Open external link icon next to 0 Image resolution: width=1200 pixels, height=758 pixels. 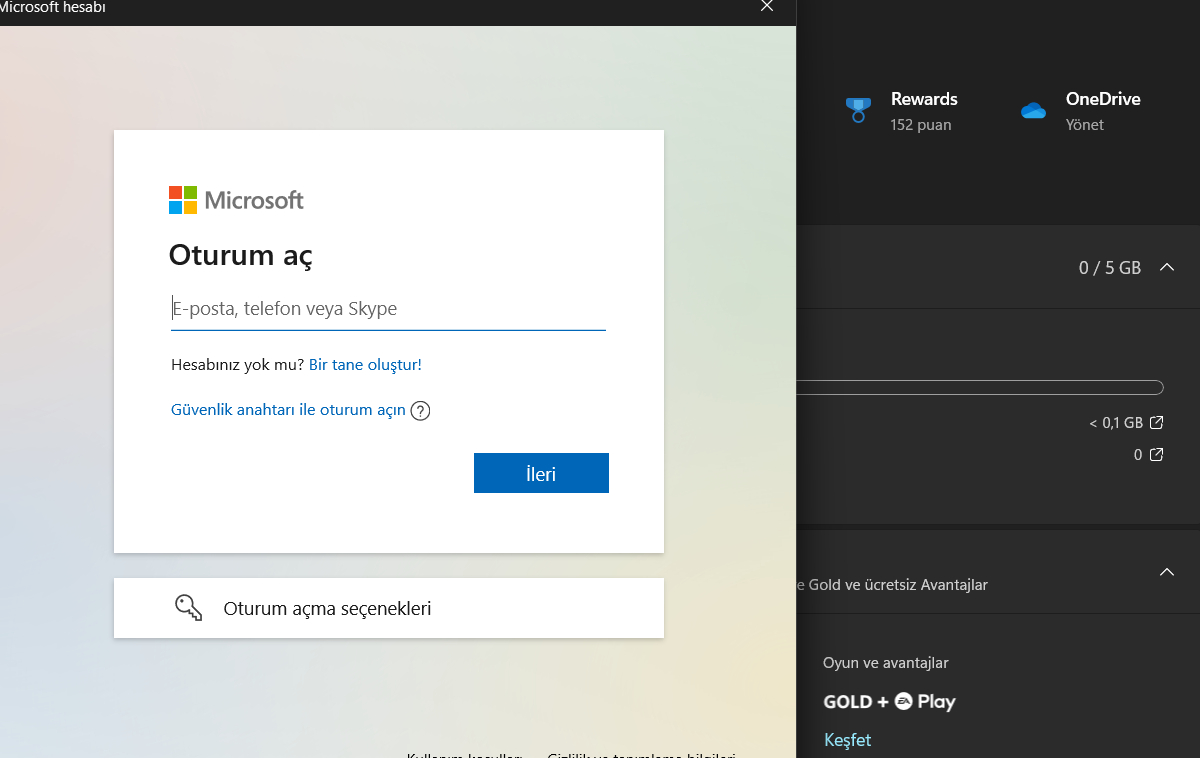1156,455
